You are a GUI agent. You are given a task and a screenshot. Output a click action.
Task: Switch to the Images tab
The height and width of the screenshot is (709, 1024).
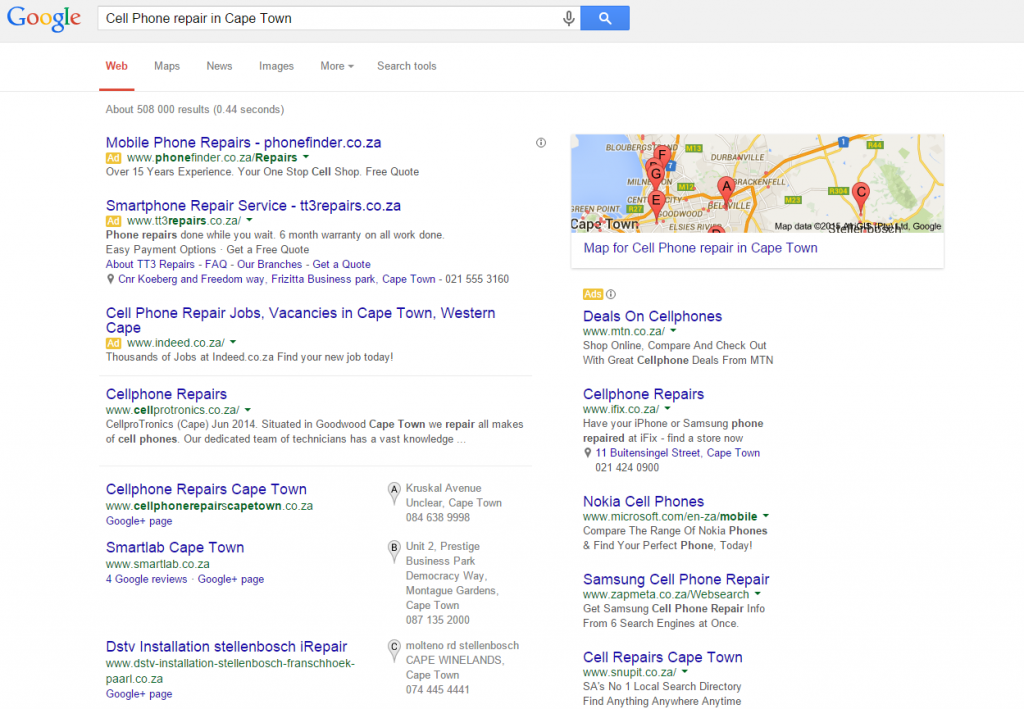pos(276,66)
